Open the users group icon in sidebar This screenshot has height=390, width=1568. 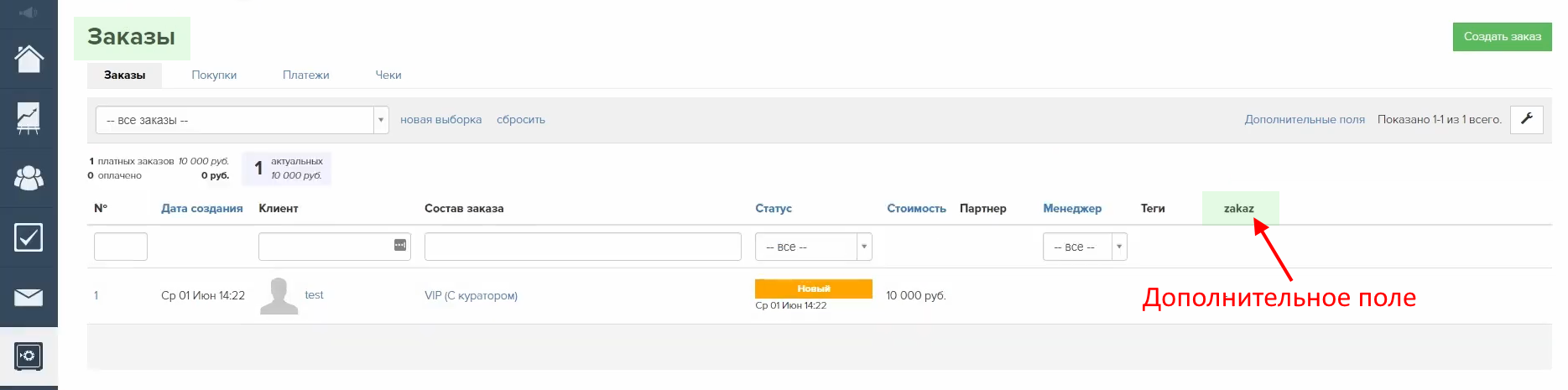tap(29, 178)
